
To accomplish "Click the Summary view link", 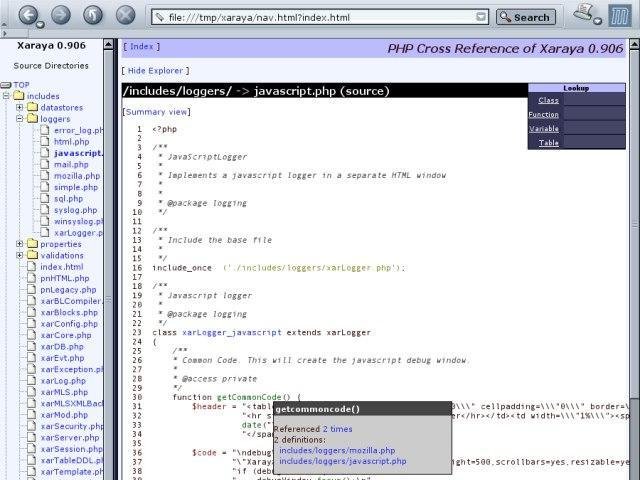I will tap(156, 112).
